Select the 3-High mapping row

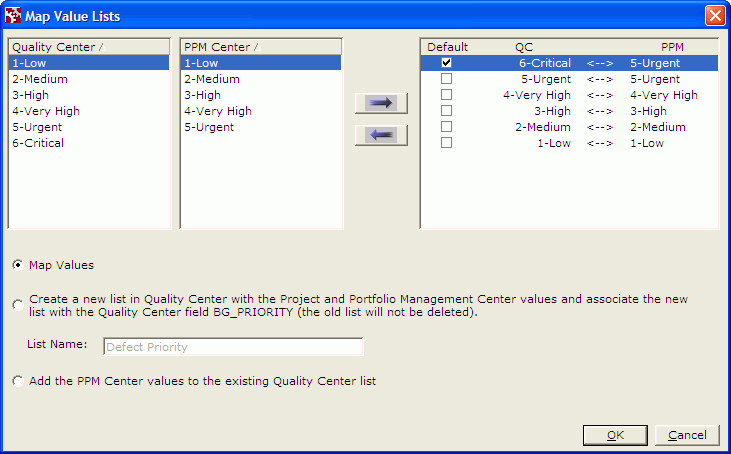click(x=570, y=111)
